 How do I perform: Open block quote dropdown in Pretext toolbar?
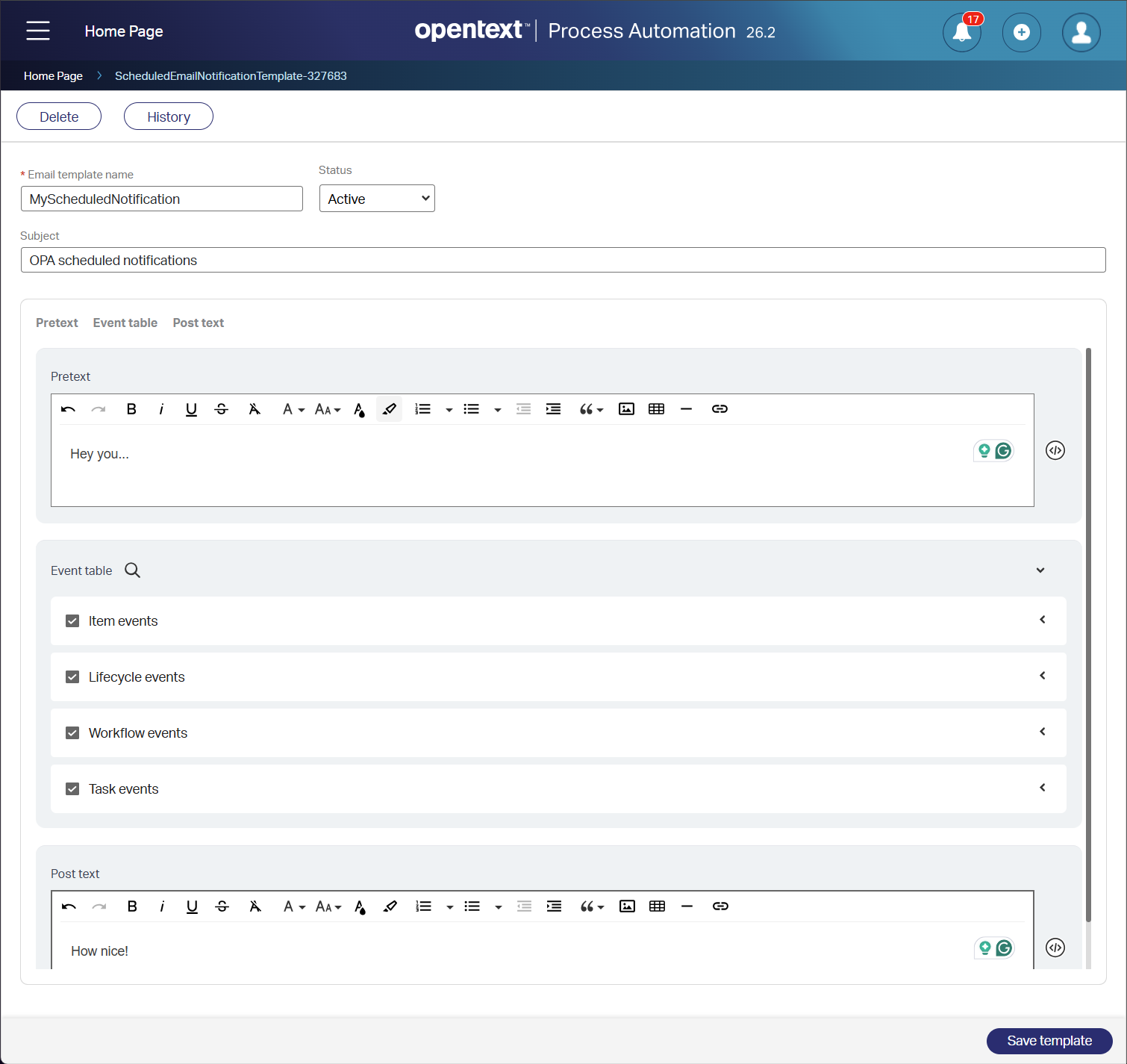[x=592, y=409]
